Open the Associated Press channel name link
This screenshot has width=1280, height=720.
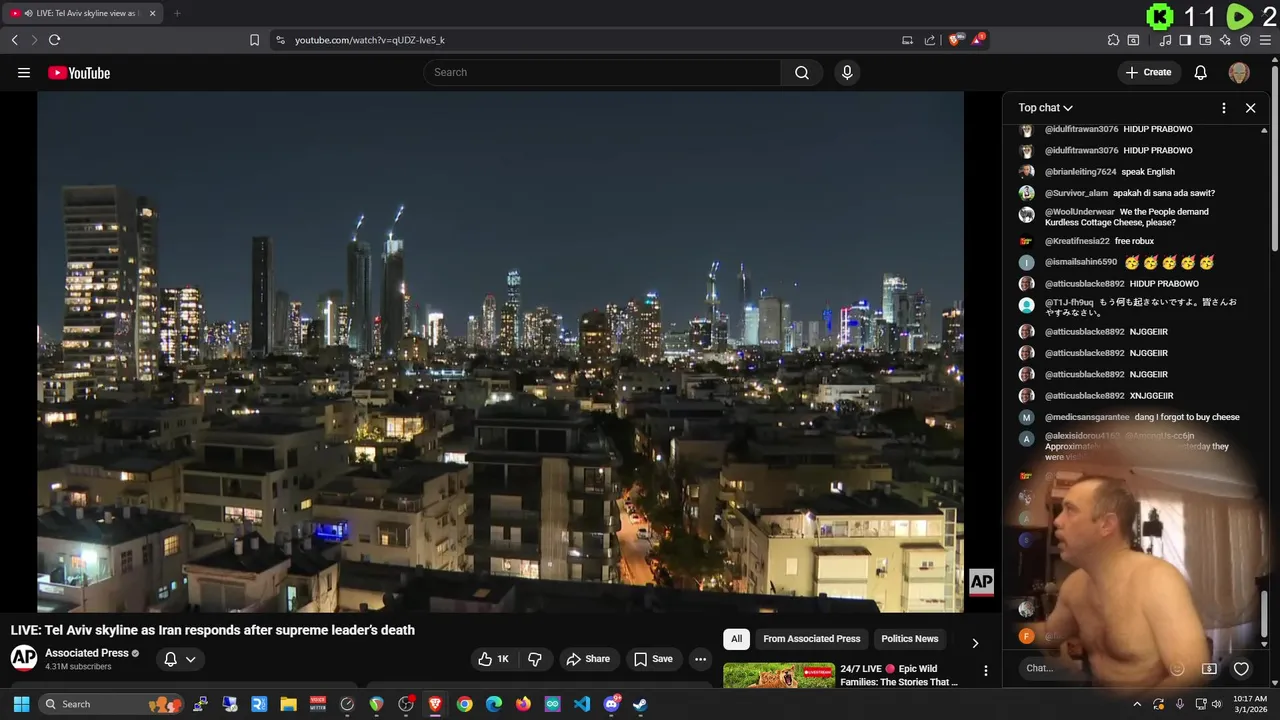(87, 653)
